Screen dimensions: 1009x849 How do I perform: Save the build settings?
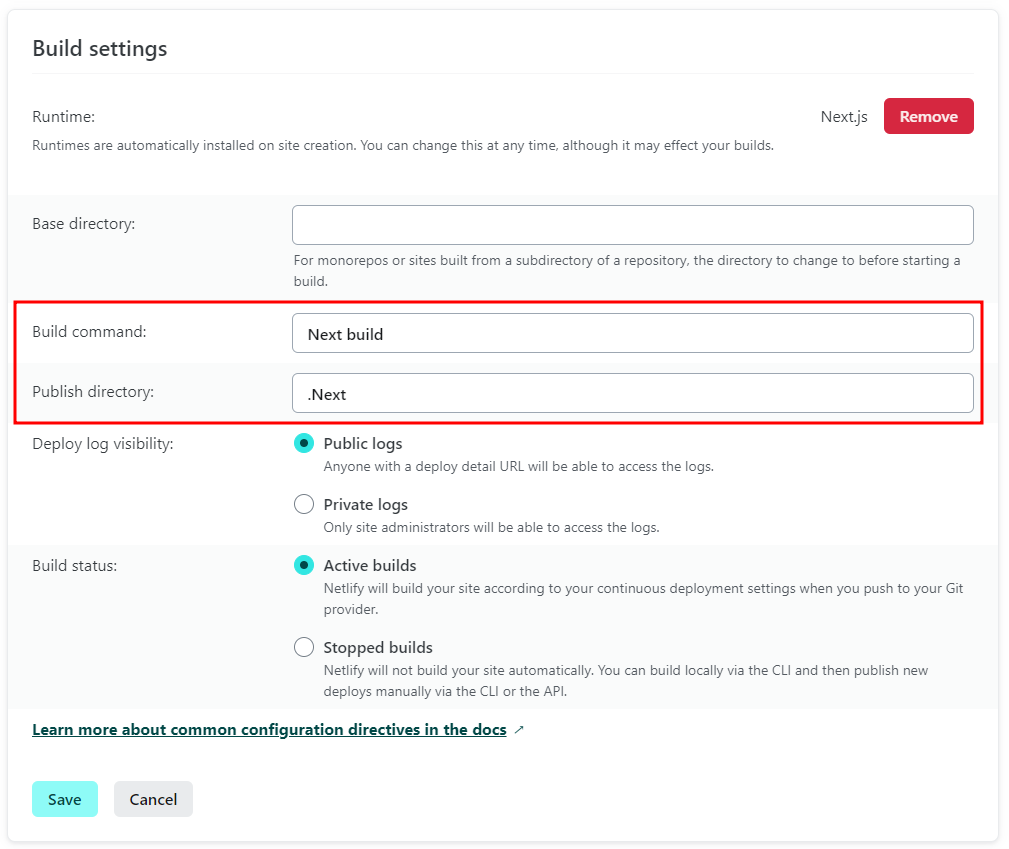(65, 799)
